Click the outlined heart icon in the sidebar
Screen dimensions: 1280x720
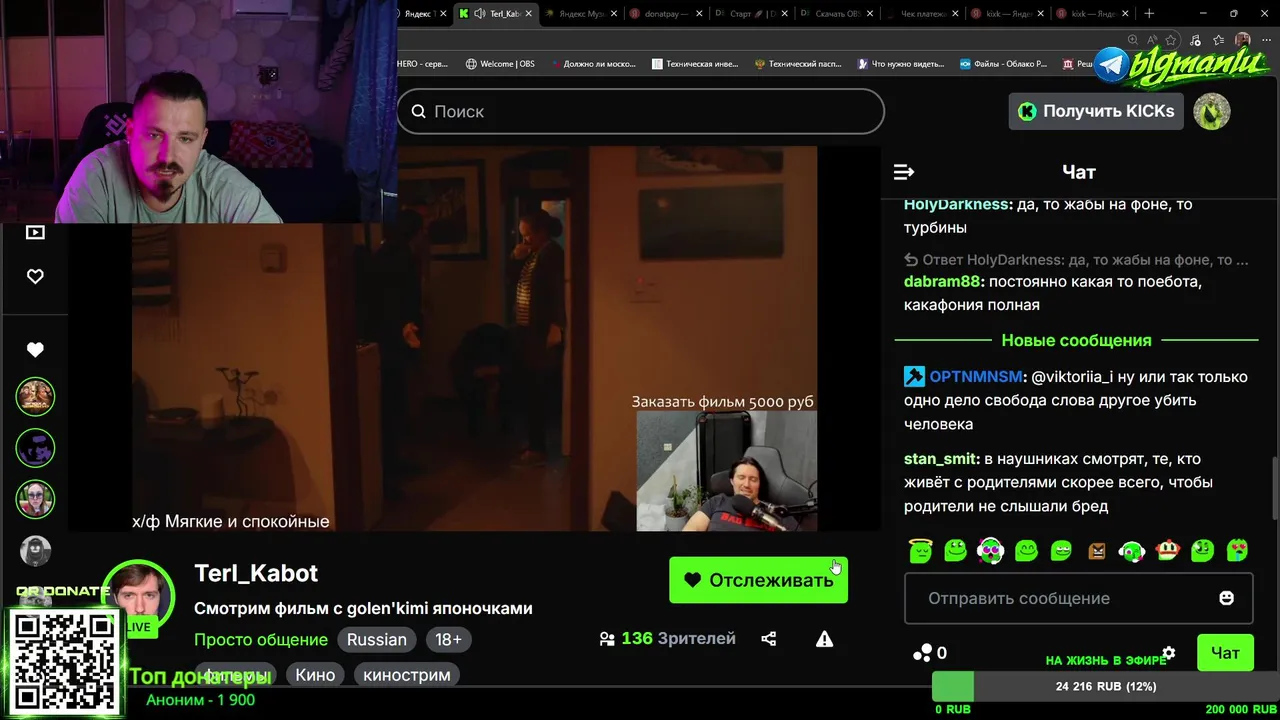coord(35,276)
